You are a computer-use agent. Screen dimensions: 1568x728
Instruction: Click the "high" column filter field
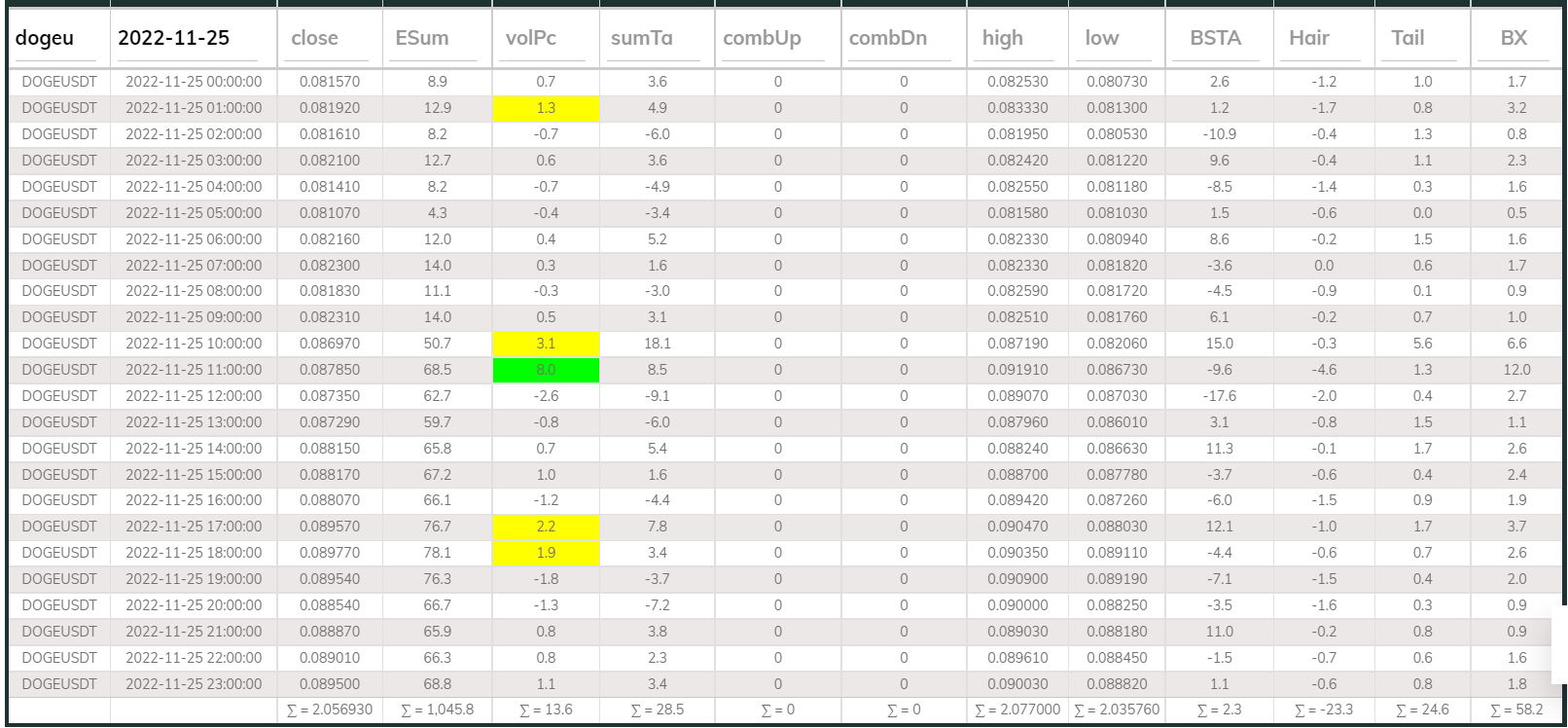[x=1016, y=39]
